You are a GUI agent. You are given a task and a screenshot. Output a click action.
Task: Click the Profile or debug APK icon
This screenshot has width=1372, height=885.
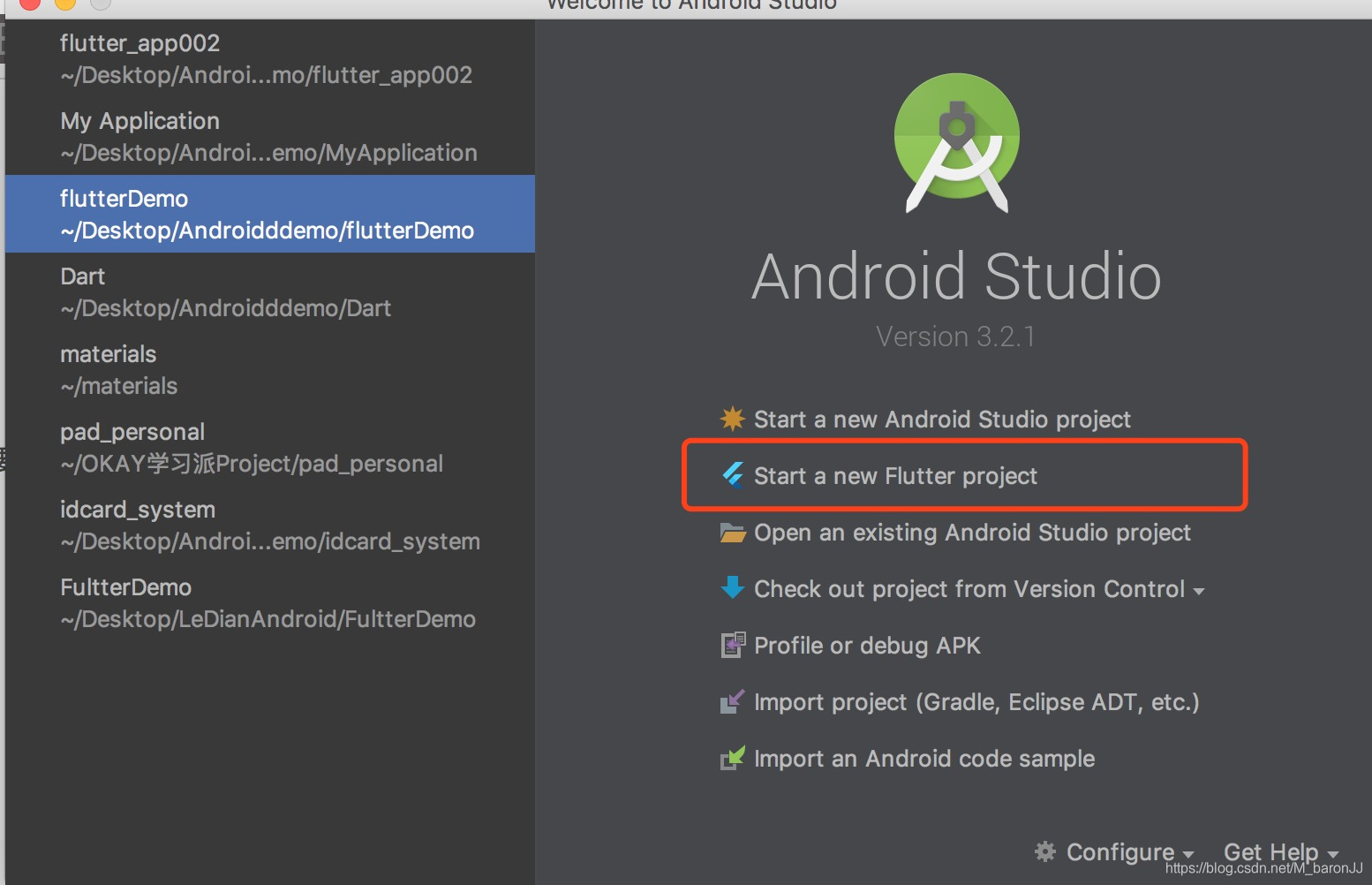click(x=733, y=645)
